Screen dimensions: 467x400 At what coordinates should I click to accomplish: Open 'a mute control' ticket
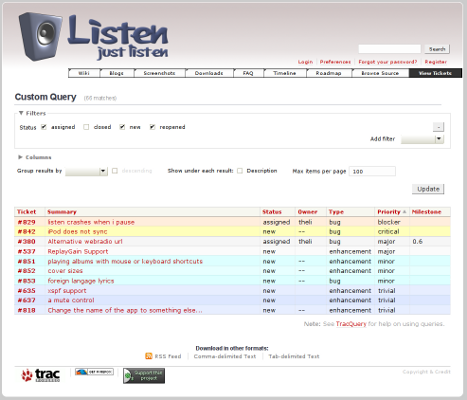coord(71,300)
